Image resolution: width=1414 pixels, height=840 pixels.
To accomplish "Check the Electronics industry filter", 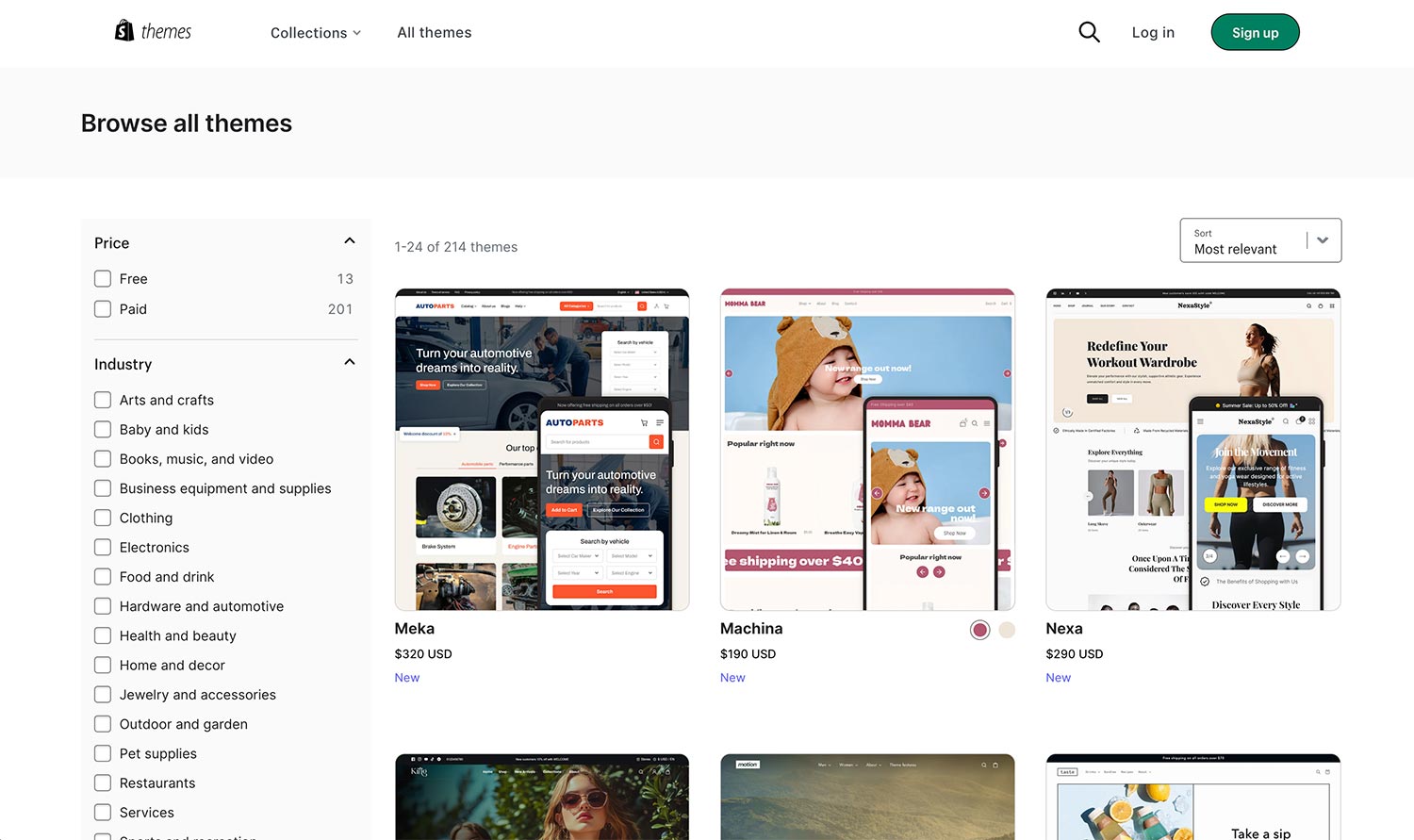I will click(x=103, y=547).
